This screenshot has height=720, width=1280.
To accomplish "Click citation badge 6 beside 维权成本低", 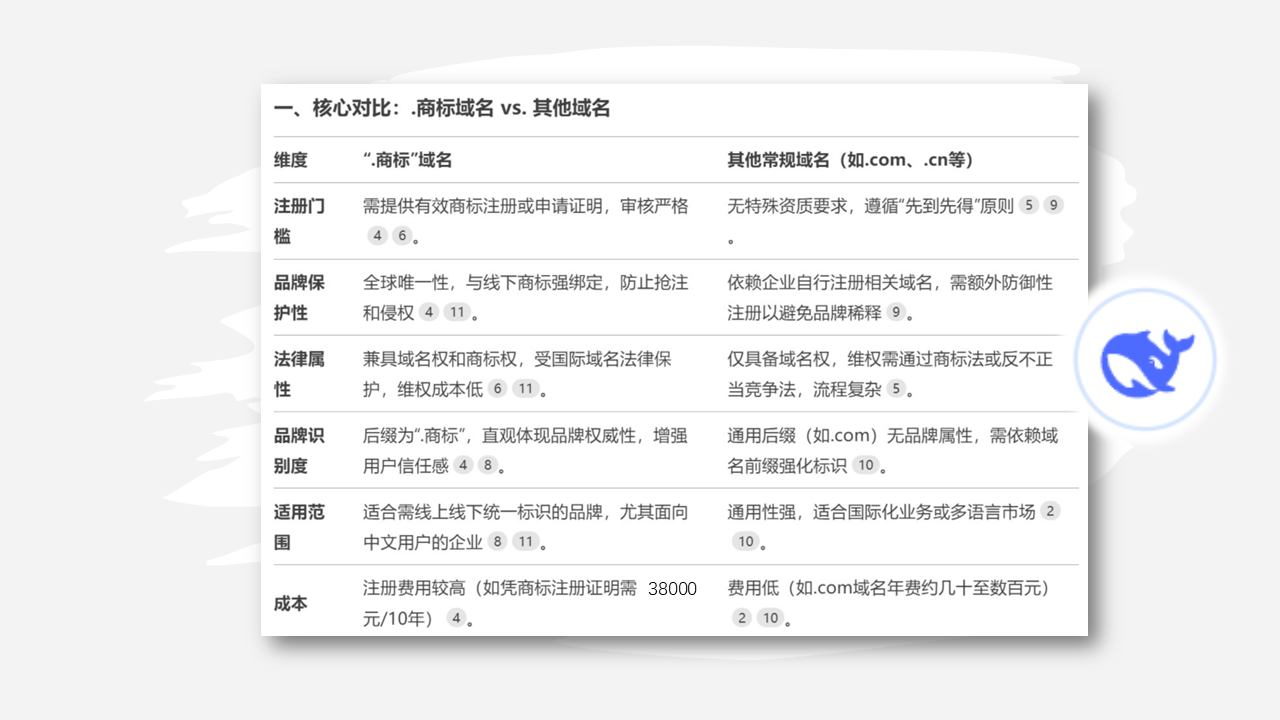I will [x=497, y=389].
